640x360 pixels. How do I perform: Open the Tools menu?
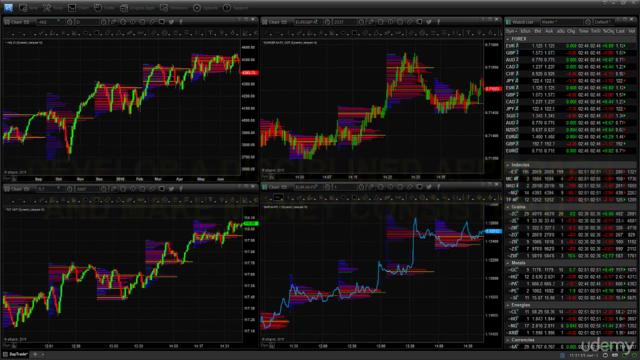click(53, 8)
